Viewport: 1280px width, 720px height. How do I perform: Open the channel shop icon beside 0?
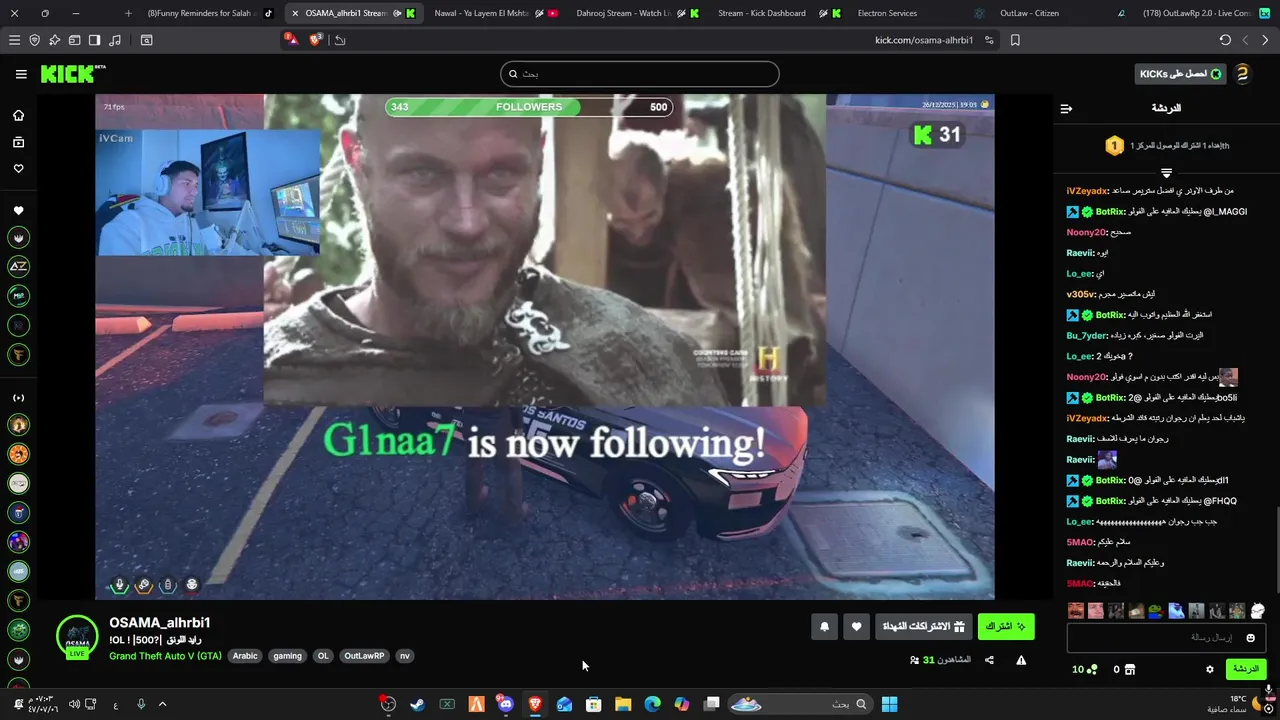coord(1131,669)
